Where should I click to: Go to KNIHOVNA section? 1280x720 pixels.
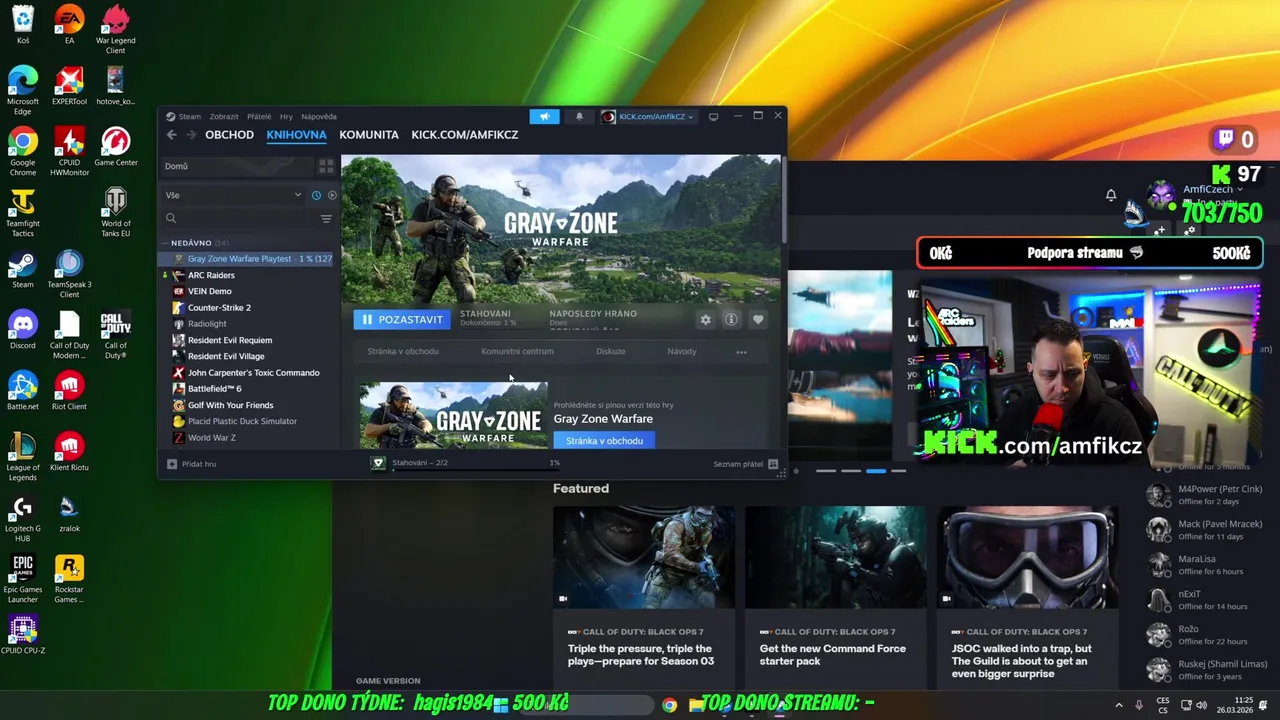296,135
